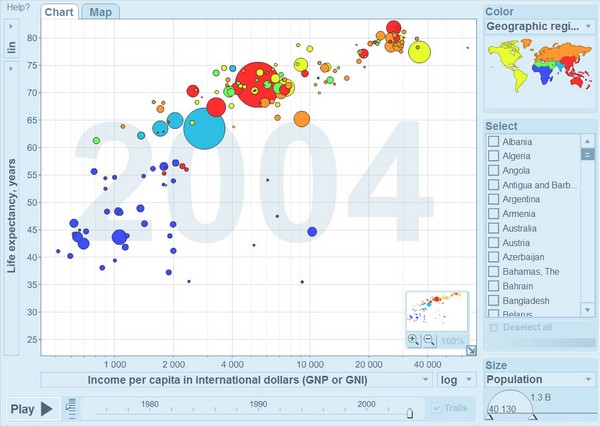The height and width of the screenshot is (426, 600).
Task: Open the y-axis lin scale selector
Action: pyautogui.click(x=11, y=39)
